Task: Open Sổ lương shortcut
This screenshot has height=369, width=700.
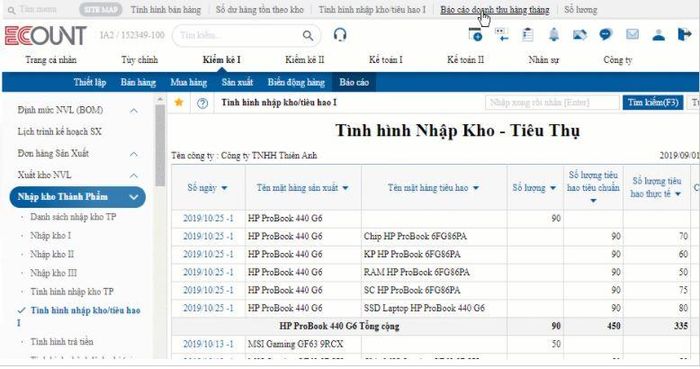Action: 580,9
